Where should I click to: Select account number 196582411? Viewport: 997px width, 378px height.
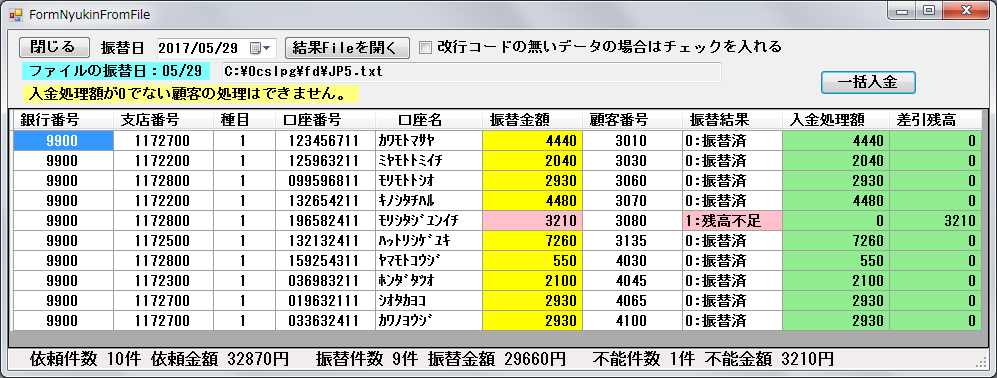pos(325,221)
